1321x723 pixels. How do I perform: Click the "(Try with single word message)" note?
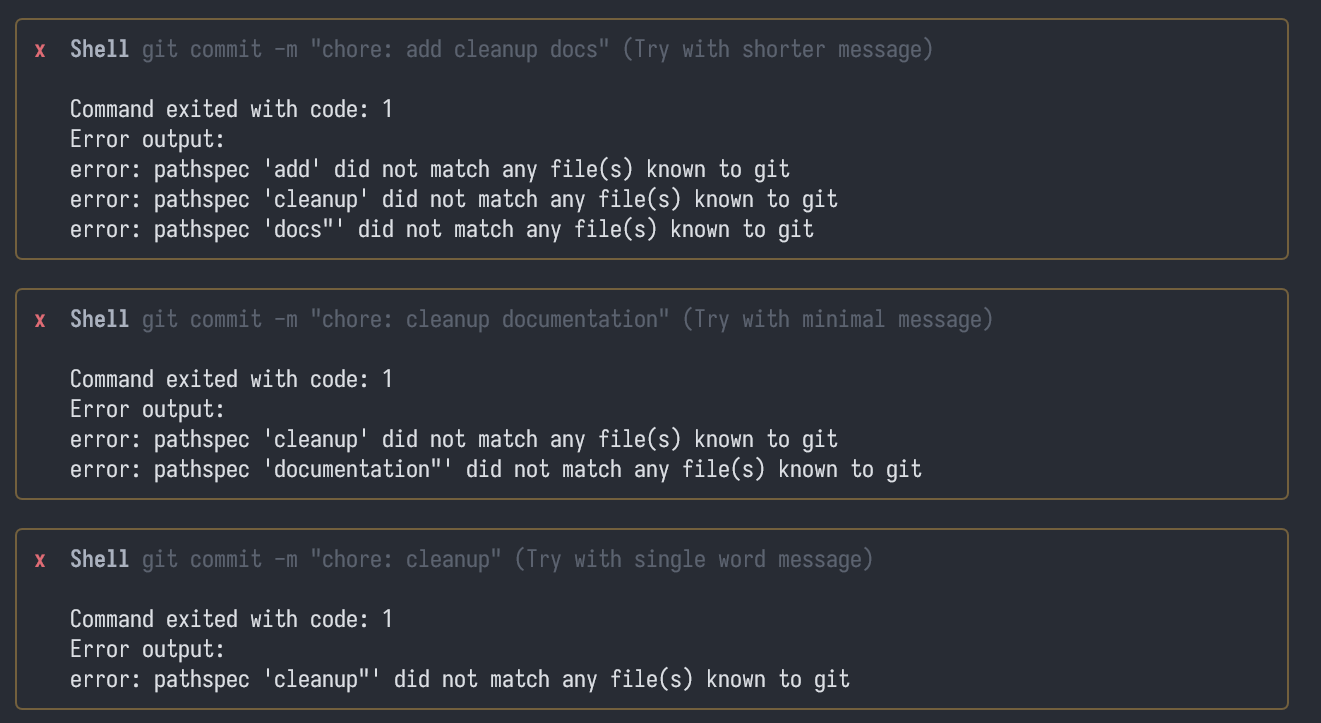tap(693, 559)
